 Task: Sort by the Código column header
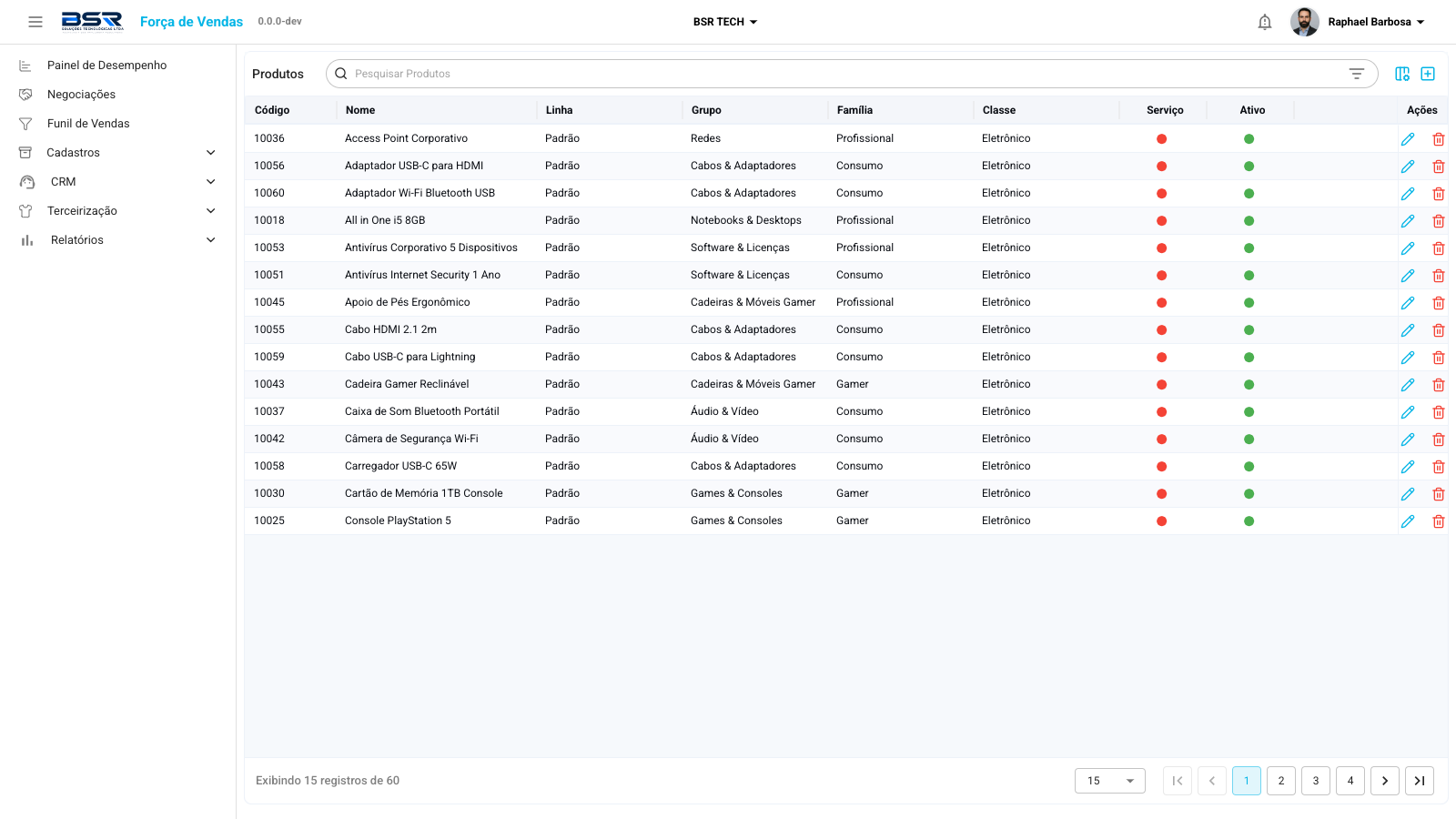(x=272, y=110)
